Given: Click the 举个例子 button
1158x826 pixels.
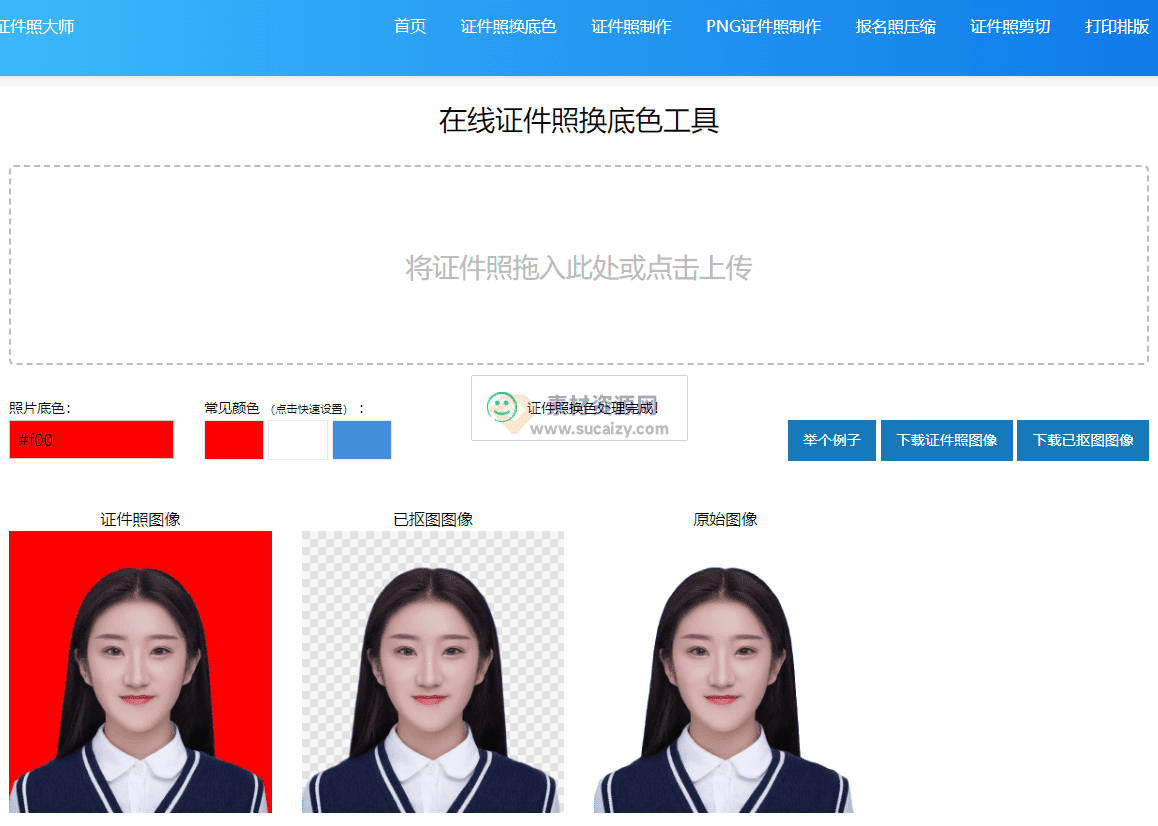Looking at the screenshot, I should point(831,440).
